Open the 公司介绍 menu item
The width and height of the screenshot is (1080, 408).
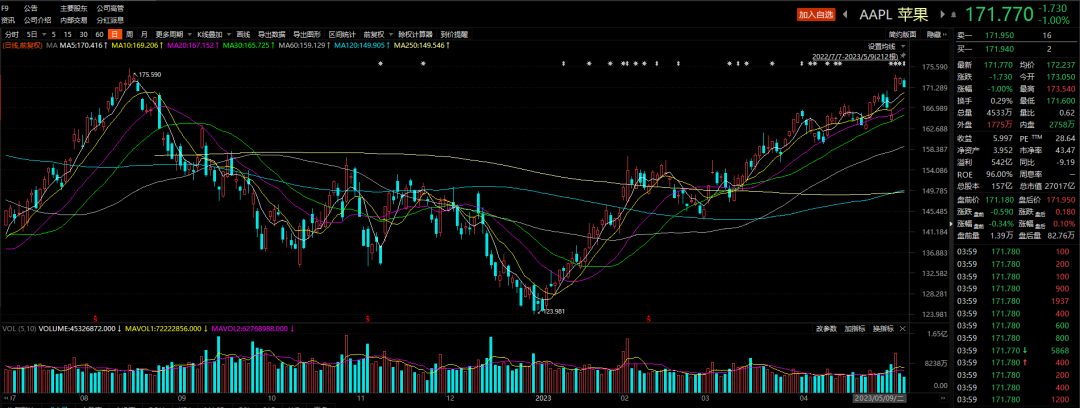click(x=38, y=19)
